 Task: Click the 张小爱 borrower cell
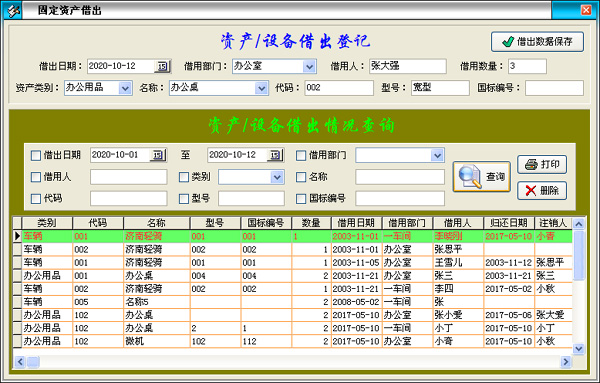coord(458,315)
